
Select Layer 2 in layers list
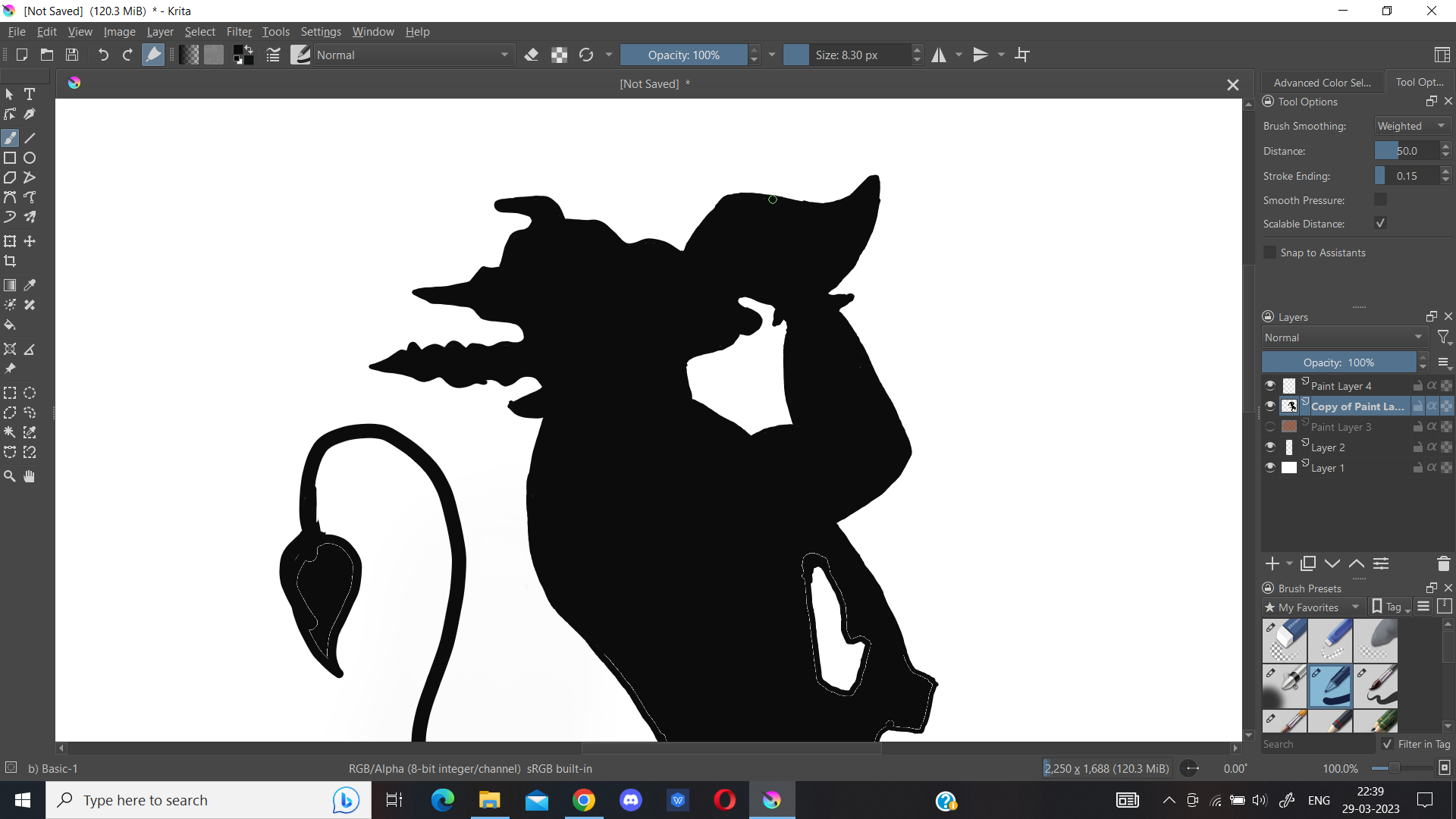(x=1328, y=447)
